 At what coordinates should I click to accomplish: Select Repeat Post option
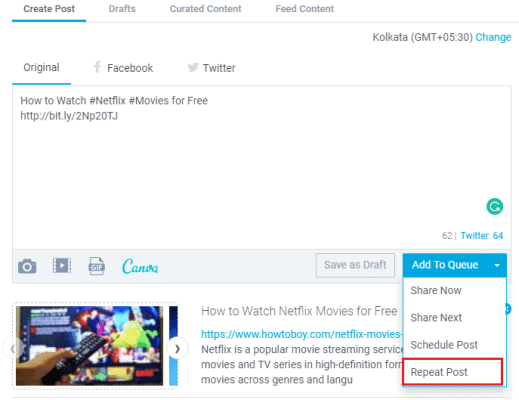coord(453,372)
